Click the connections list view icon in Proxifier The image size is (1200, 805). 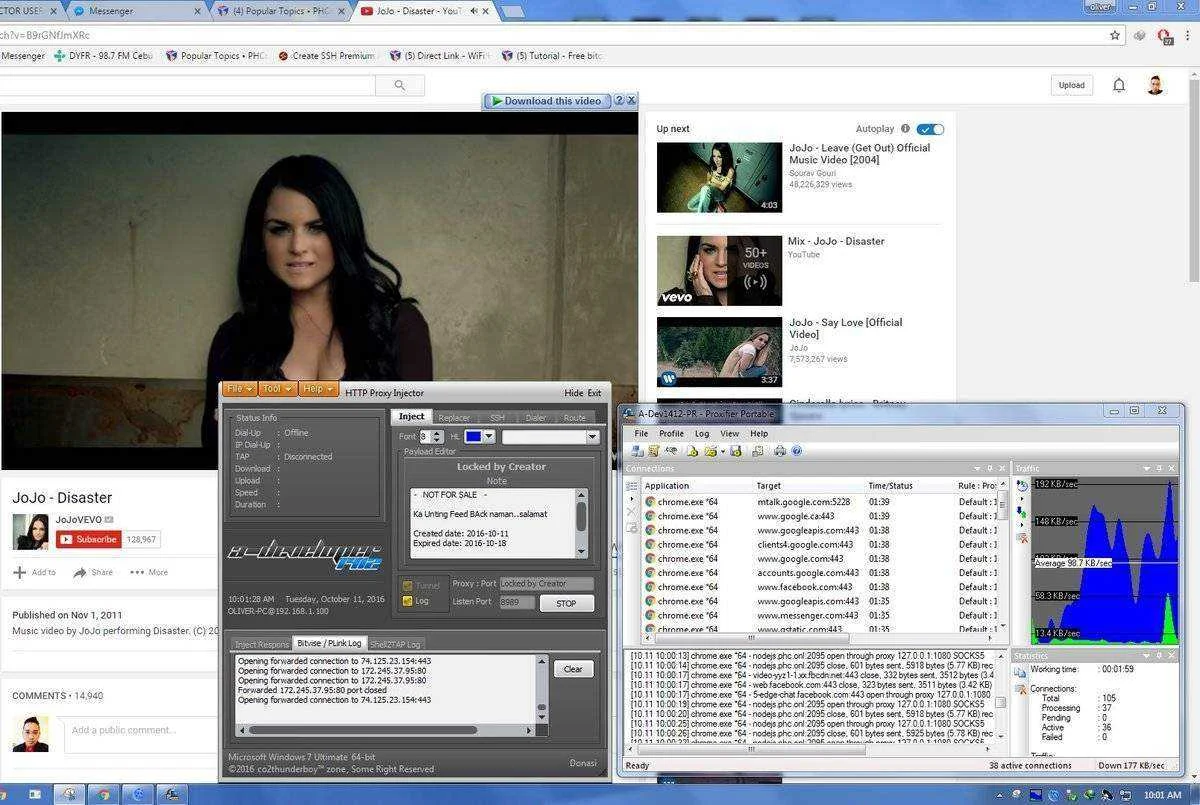pos(631,486)
